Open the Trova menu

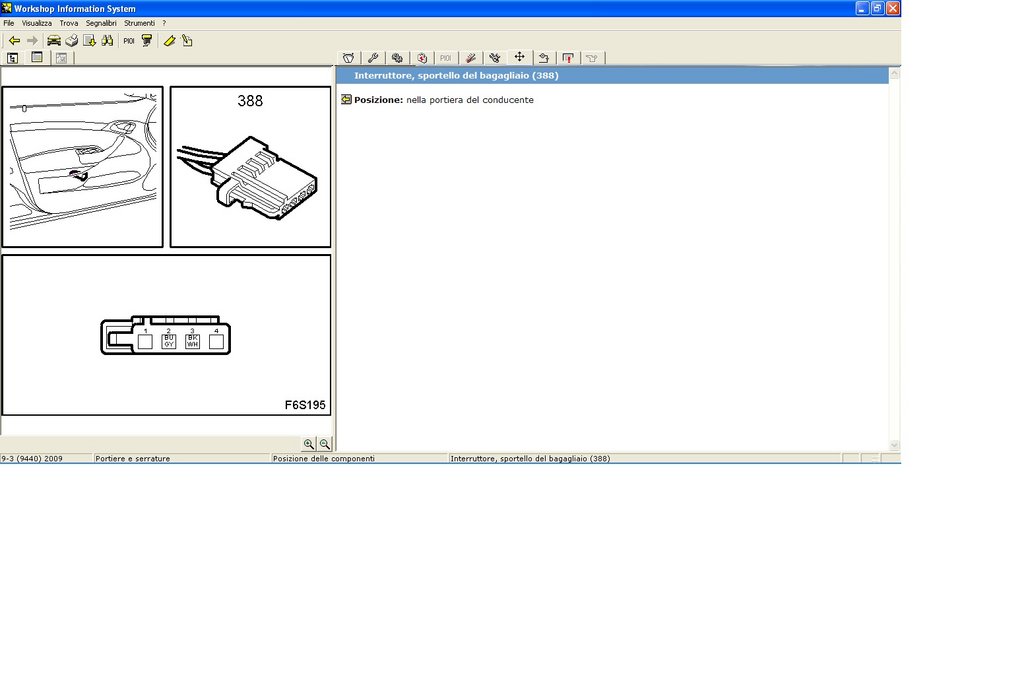[x=69, y=23]
